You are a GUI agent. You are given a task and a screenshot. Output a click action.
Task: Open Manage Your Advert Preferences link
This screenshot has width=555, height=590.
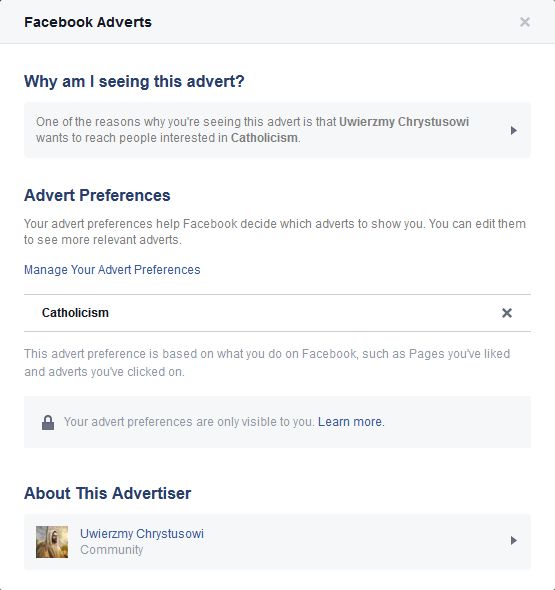(x=112, y=270)
